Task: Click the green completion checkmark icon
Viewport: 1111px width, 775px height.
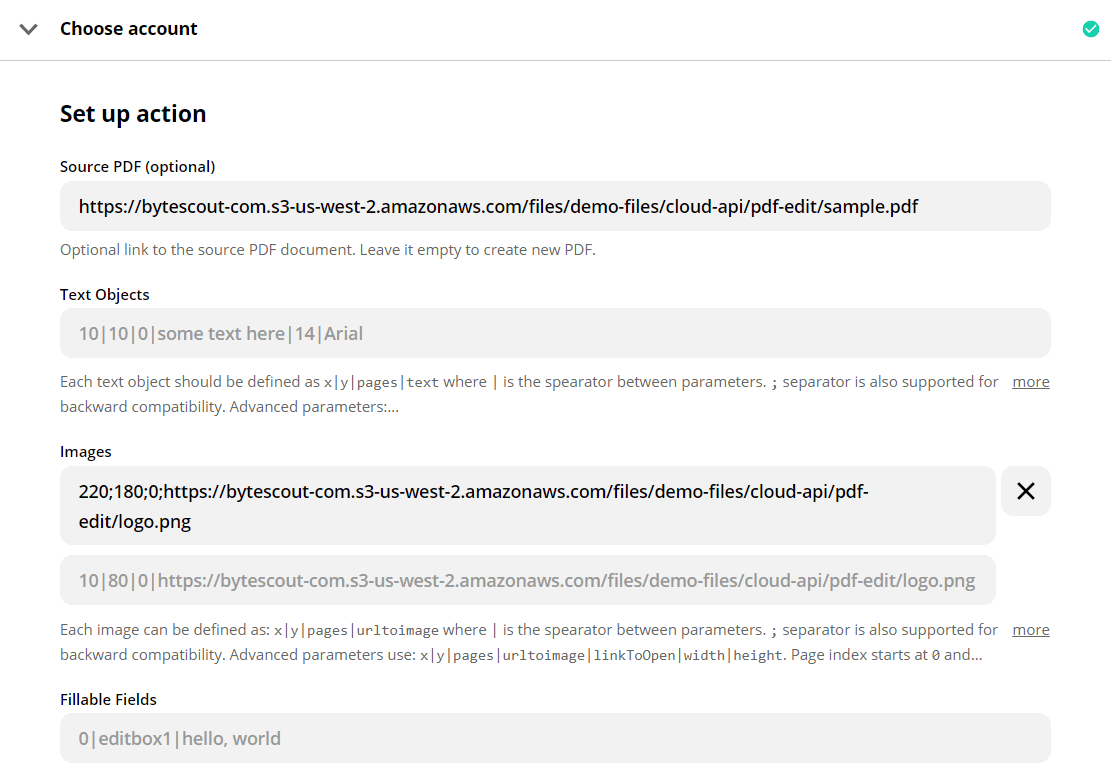Action: [1090, 29]
